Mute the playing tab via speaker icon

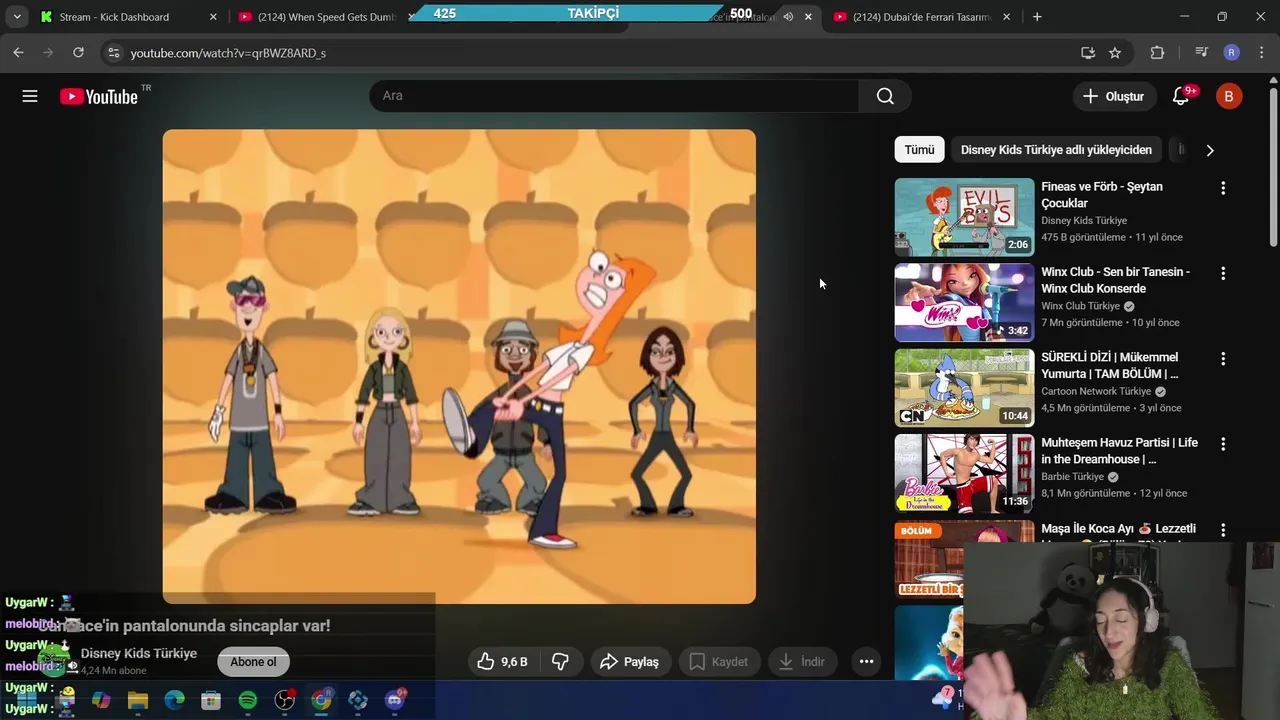[x=788, y=17]
